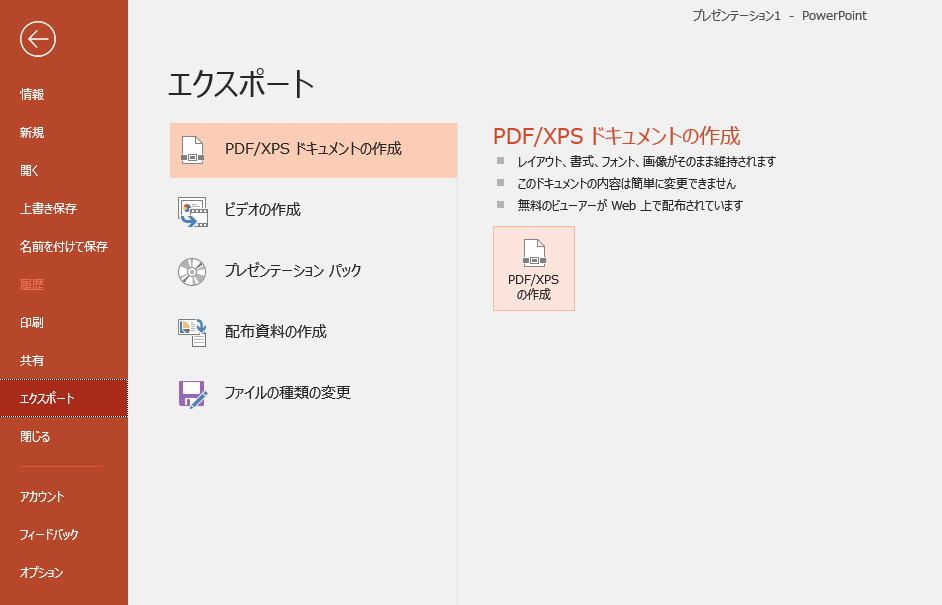Open the 情報 menu item
The height and width of the screenshot is (605, 942).
pyautogui.click(x=32, y=95)
